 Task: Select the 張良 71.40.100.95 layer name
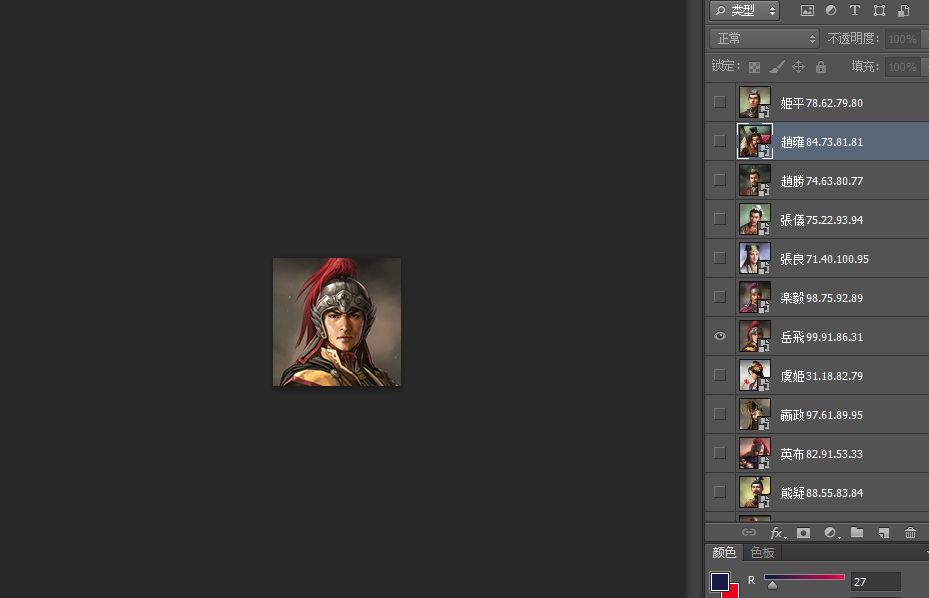coord(824,259)
